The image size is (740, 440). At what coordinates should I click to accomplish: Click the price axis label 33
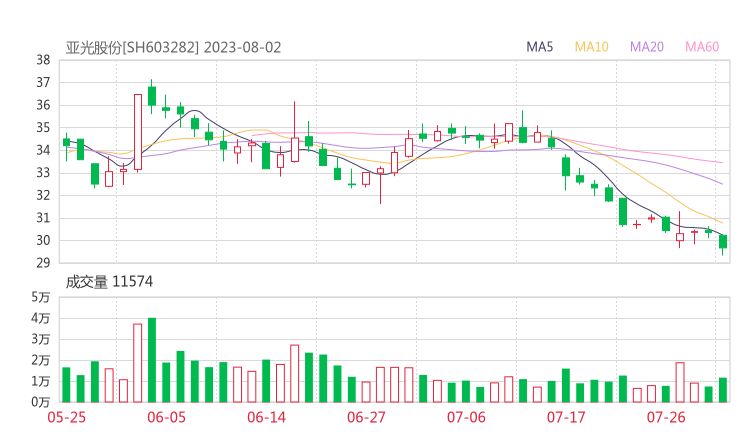pyautogui.click(x=43, y=173)
